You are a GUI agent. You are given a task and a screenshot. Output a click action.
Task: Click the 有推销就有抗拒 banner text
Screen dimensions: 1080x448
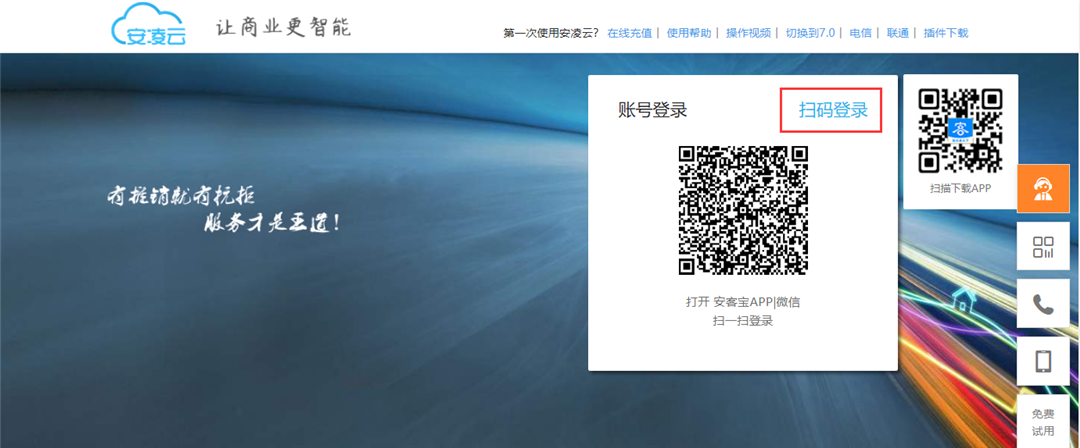[x=181, y=195]
